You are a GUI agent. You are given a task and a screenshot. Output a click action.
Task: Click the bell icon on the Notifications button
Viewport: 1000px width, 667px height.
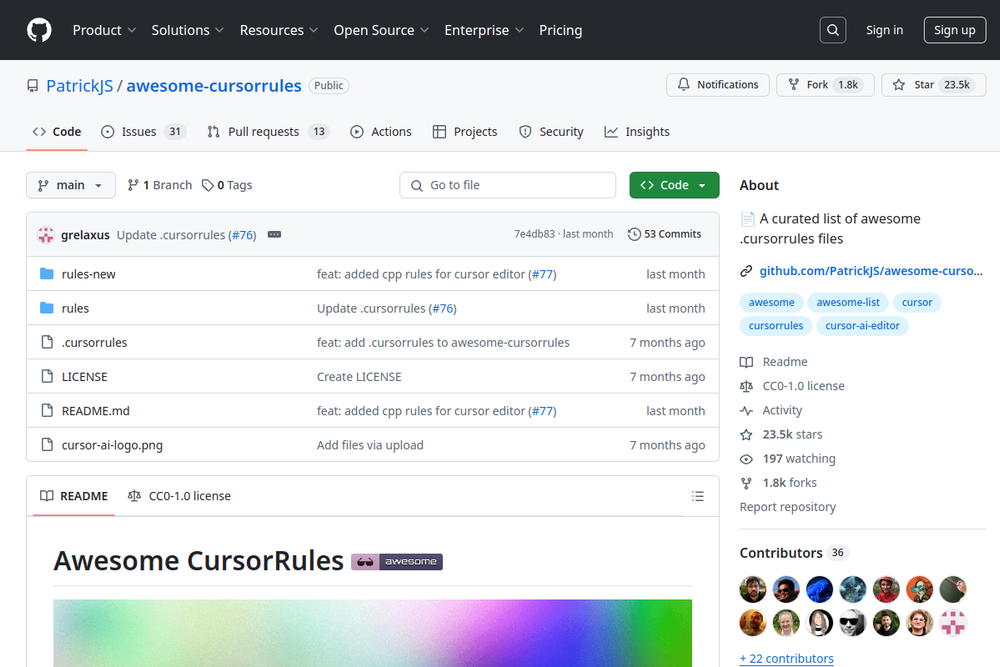683,84
